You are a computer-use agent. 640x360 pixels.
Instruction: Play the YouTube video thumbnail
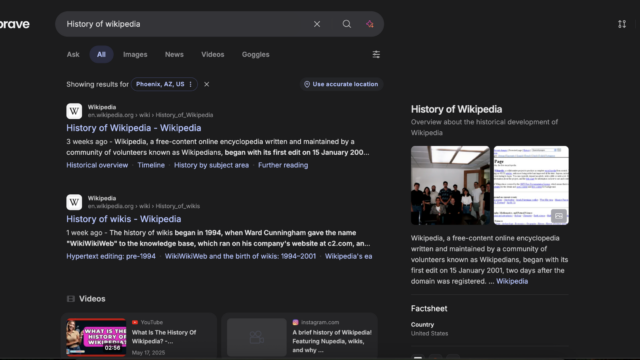96,337
